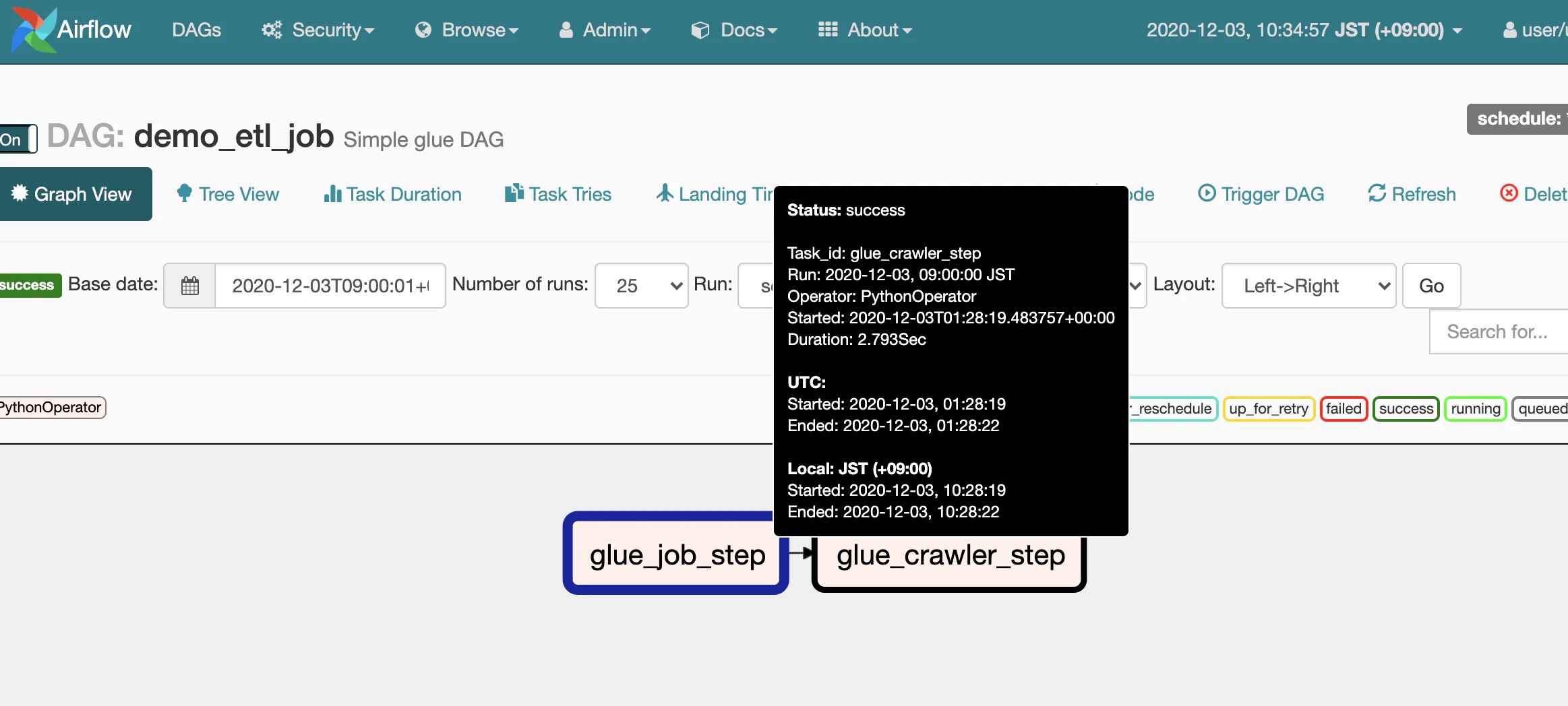The height and width of the screenshot is (706, 1568).
Task: Open the base date calendar picker
Action: pyautogui.click(x=190, y=286)
